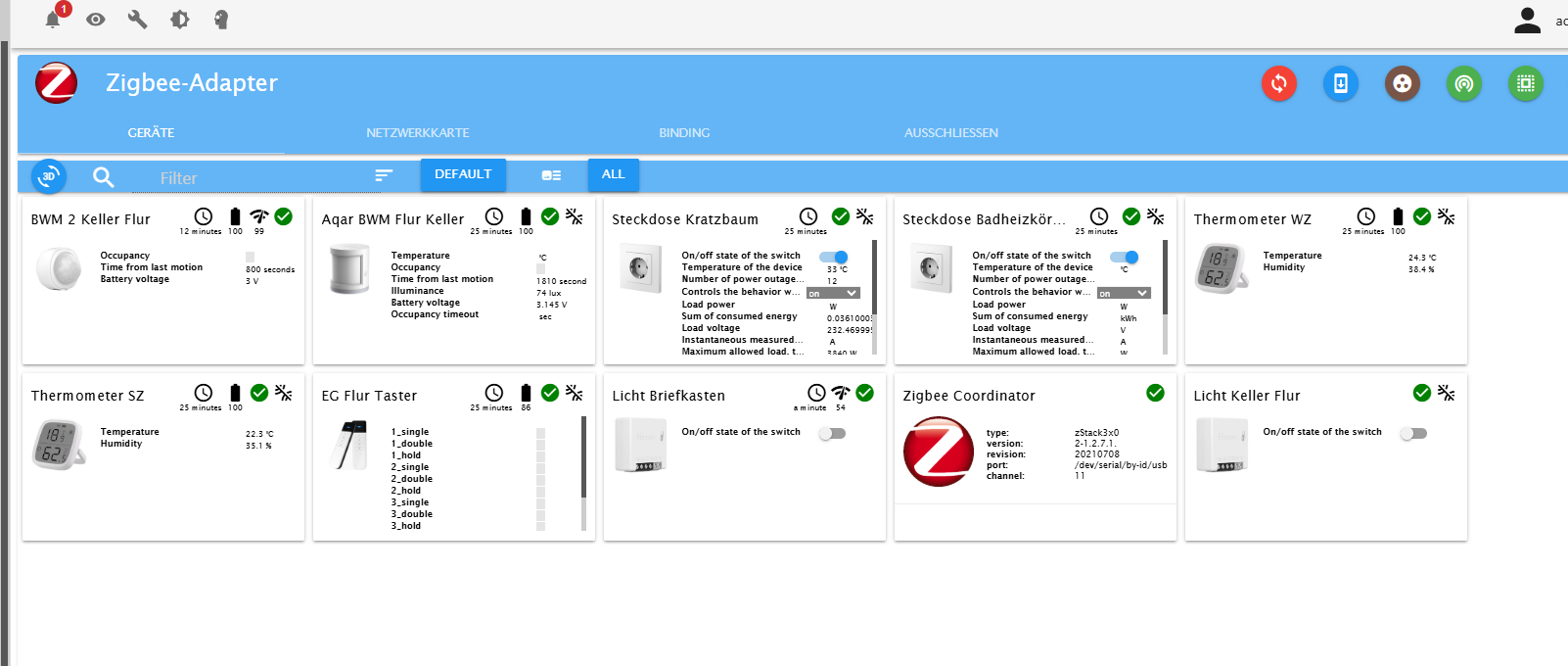Check the 3_hold box on EG Flur Taster

[x=540, y=526]
